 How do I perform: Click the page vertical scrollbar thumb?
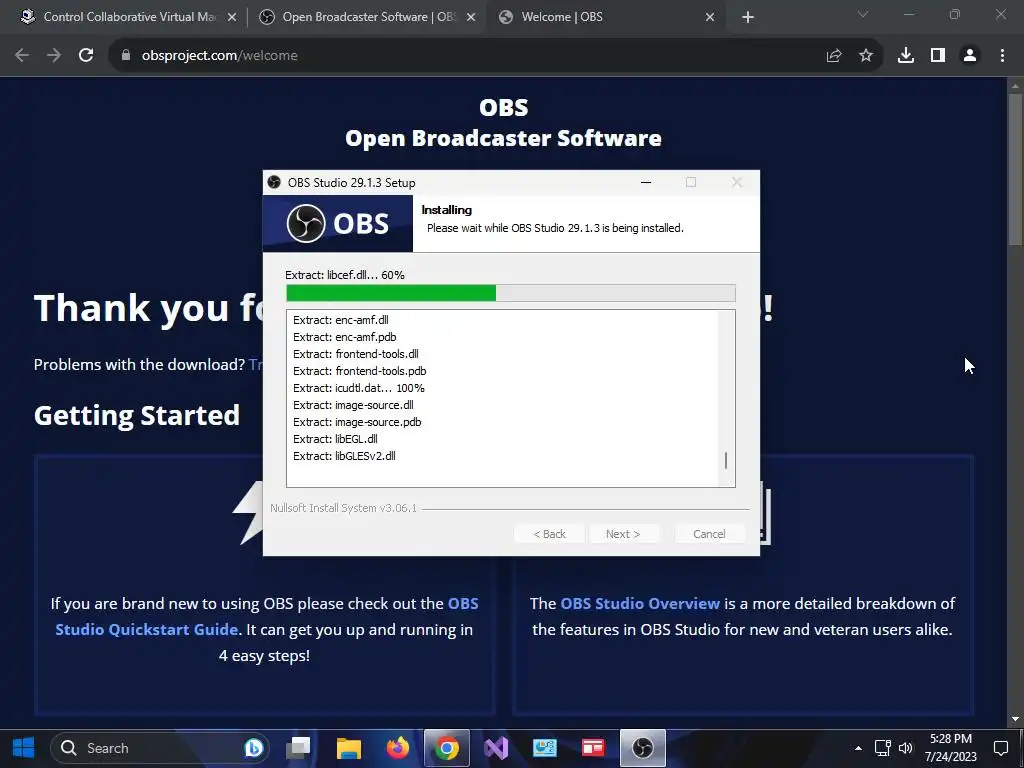[x=1015, y=170]
